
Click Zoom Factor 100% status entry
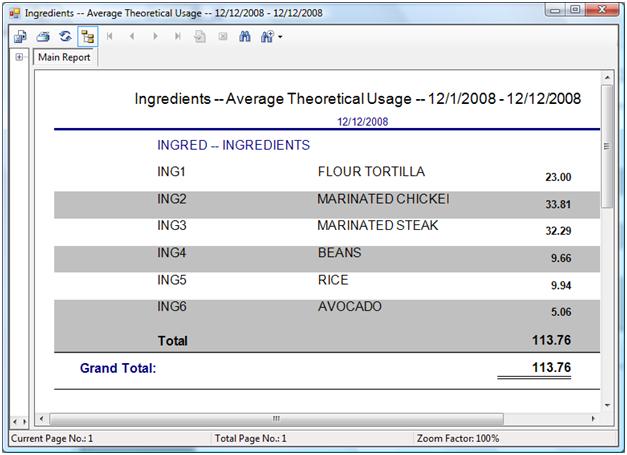(458, 439)
